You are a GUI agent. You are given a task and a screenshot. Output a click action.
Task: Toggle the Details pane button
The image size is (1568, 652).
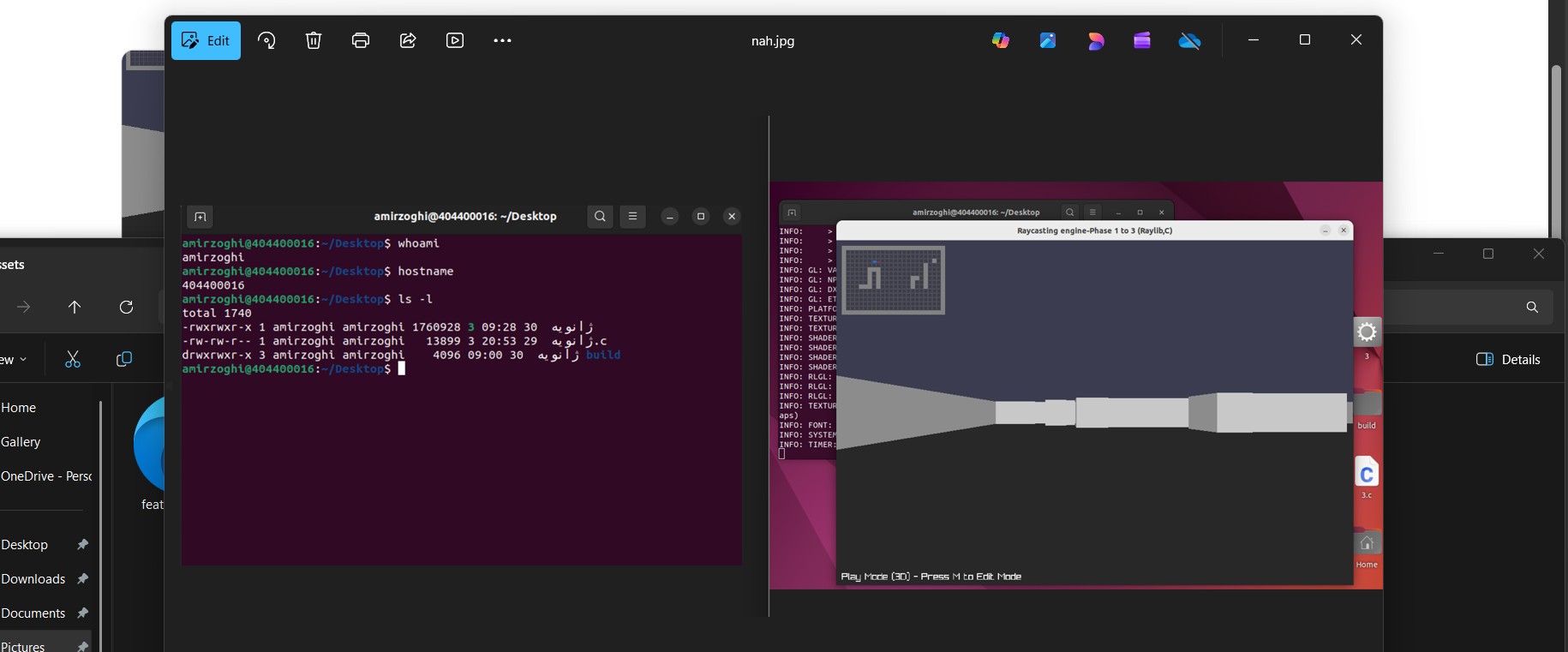pos(1508,359)
